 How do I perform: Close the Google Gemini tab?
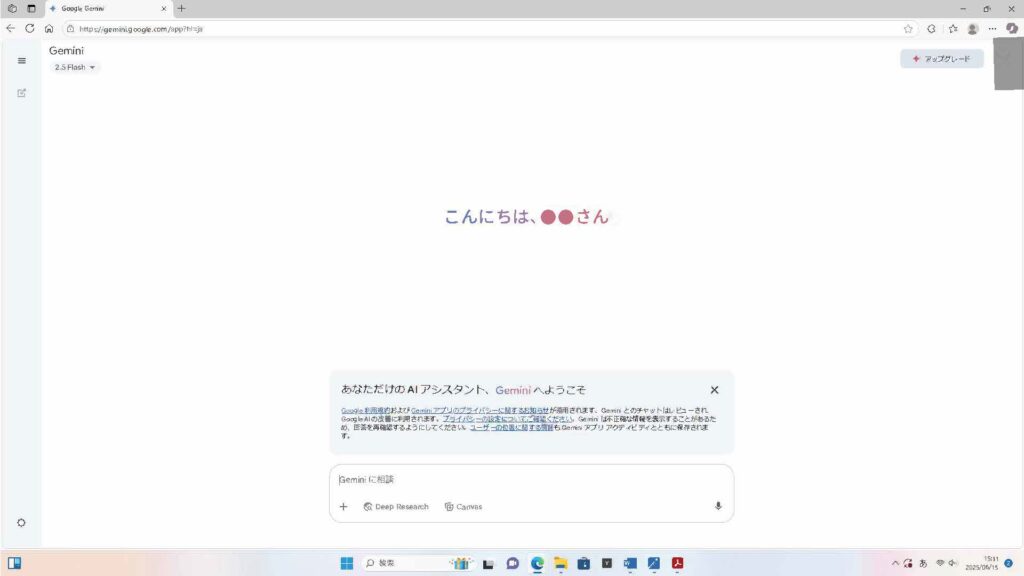click(x=164, y=9)
